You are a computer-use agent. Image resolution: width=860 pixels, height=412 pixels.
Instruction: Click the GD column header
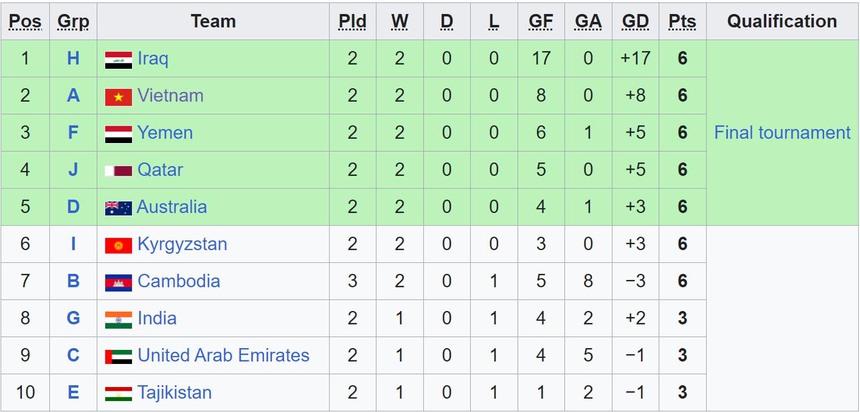[635, 21]
